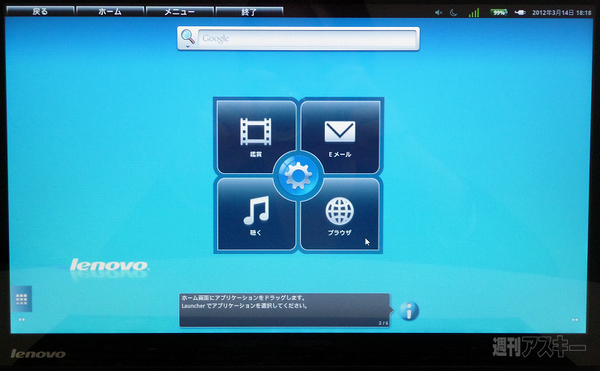Click the 99% battery indicator
The height and width of the screenshot is (371, 600).
pos(499,13)
